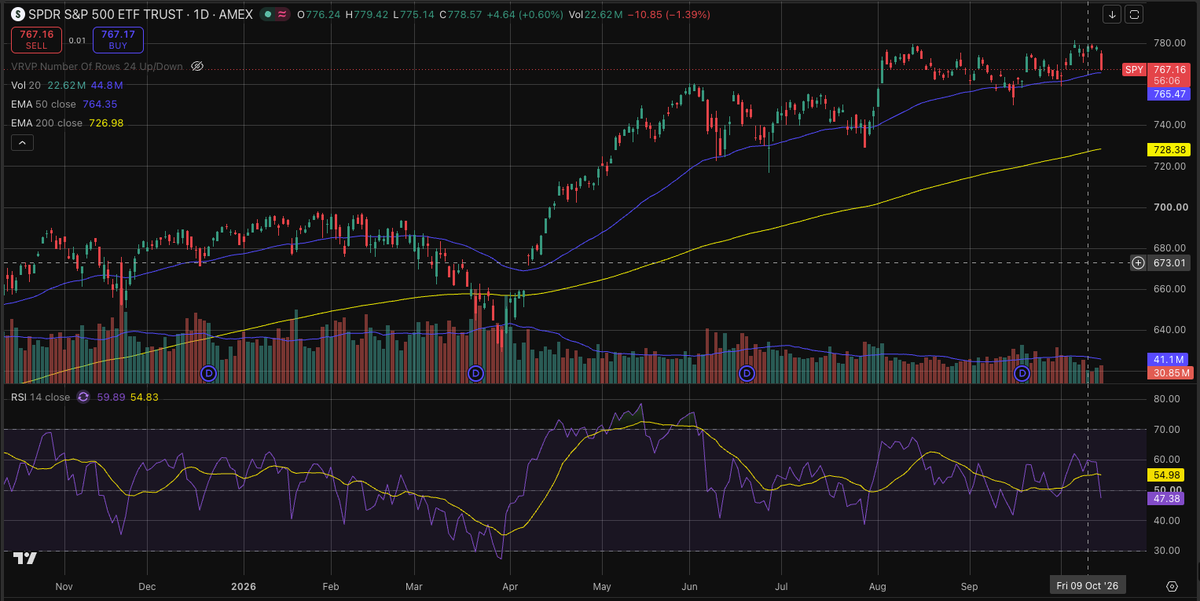Open the dividend marker in late September
Image resolution: width=1200 pixels, height=601 pixels.
(x=1022, y=373)
